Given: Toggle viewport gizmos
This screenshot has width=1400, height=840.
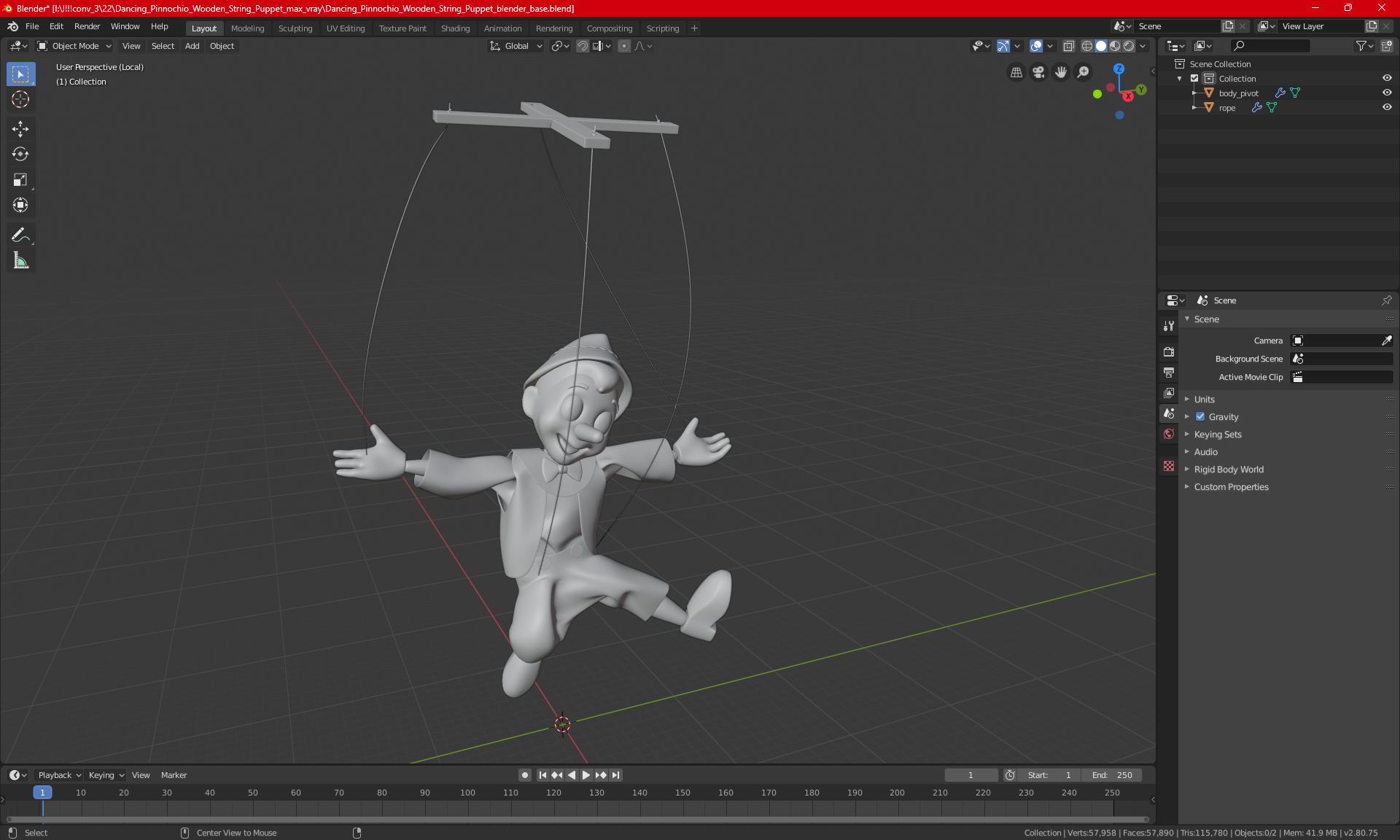Looking at the screenshot, I should (1003, 46).
